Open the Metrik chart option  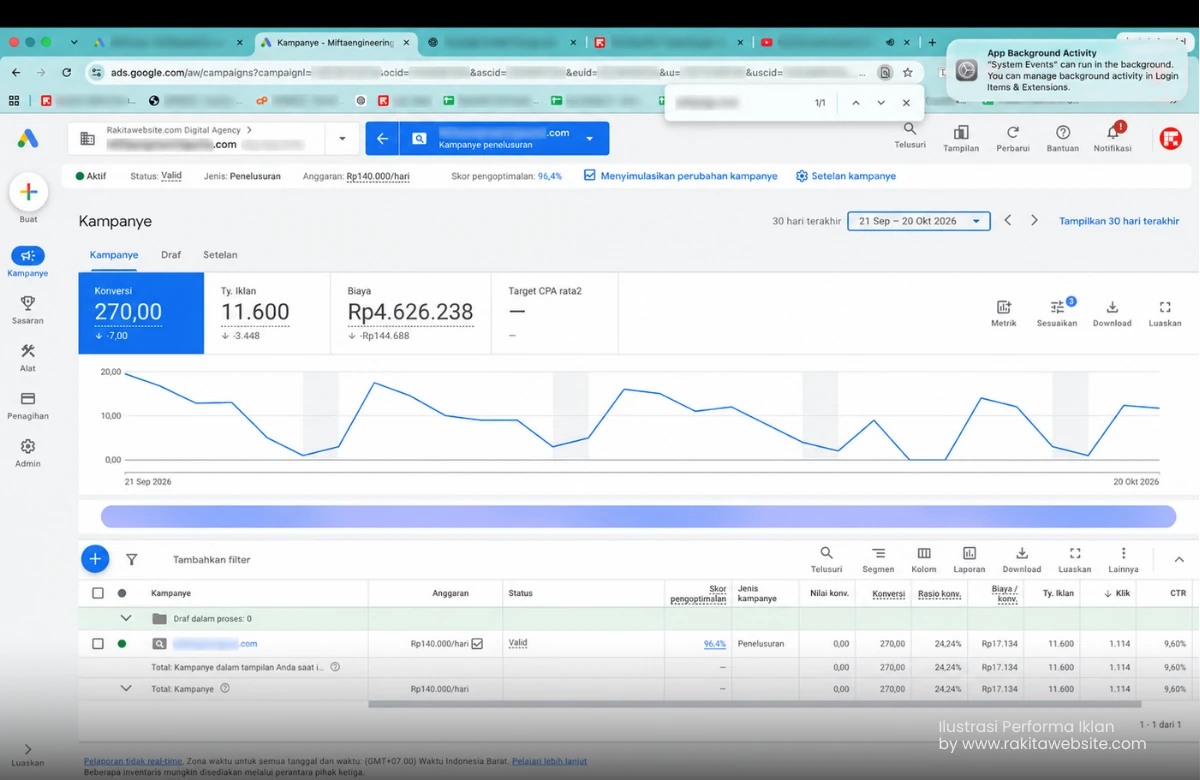tap(1003, 314)
